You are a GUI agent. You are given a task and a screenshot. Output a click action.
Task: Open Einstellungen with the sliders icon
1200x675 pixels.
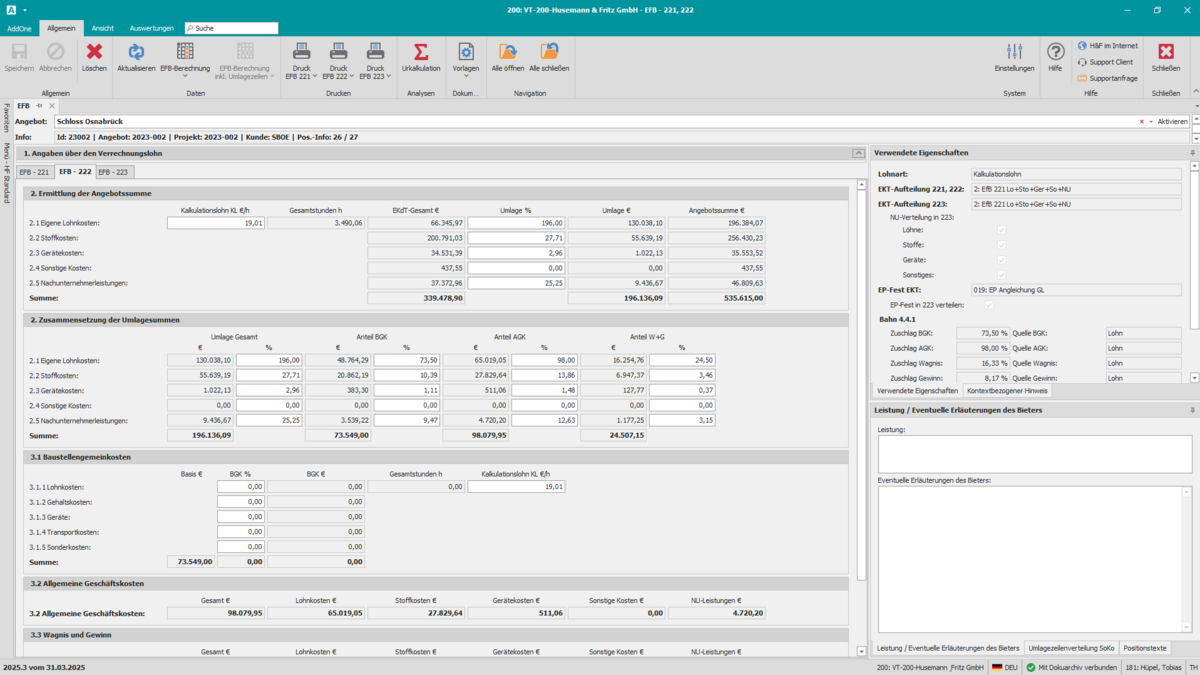[x=1014, y=52]
